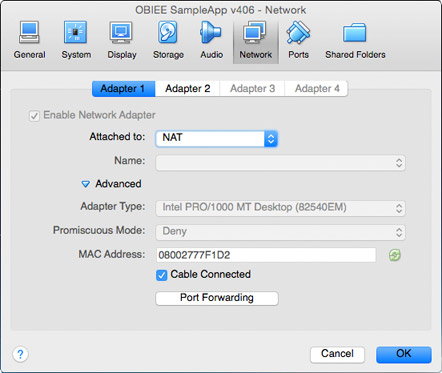Image resolution: width=442 pixels, height=373 pixels.
Task: Open the Audio settings section
Action: [211, 40]
